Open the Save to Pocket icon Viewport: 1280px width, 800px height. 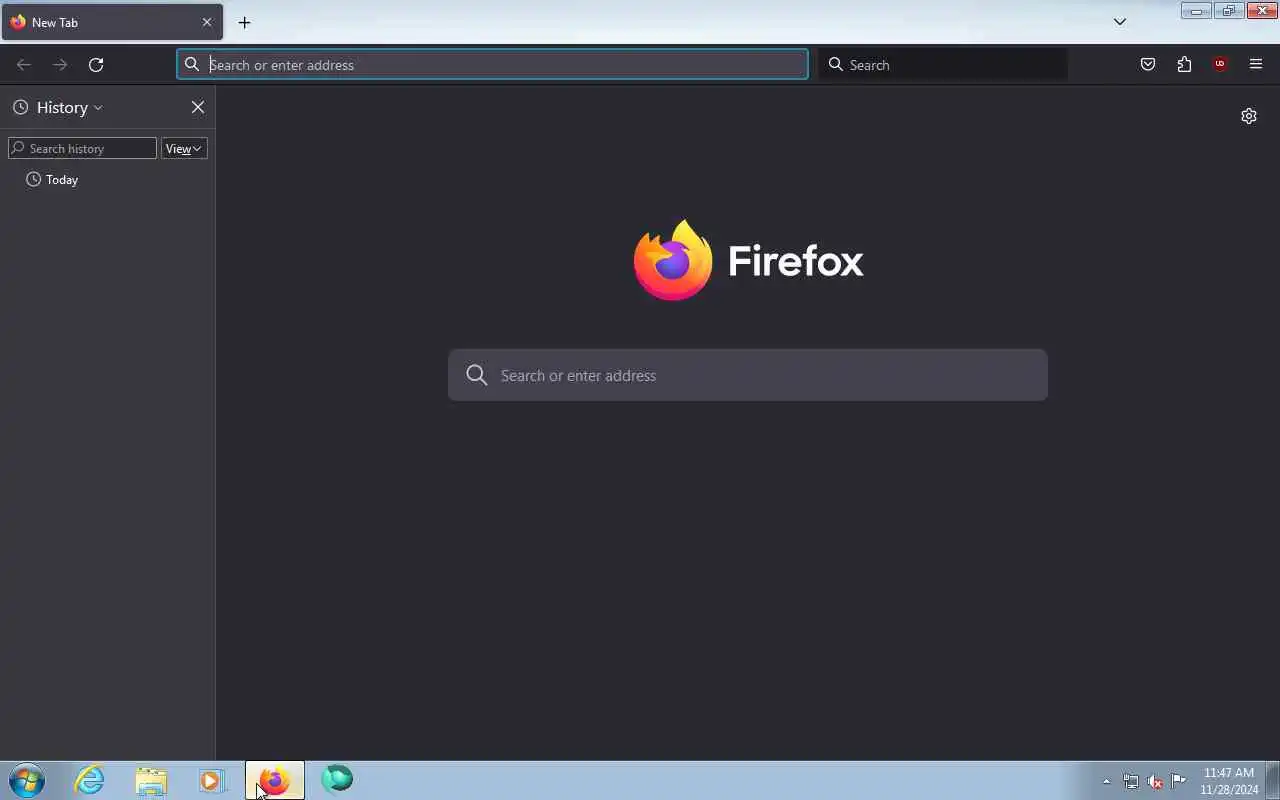(1148, 65)
